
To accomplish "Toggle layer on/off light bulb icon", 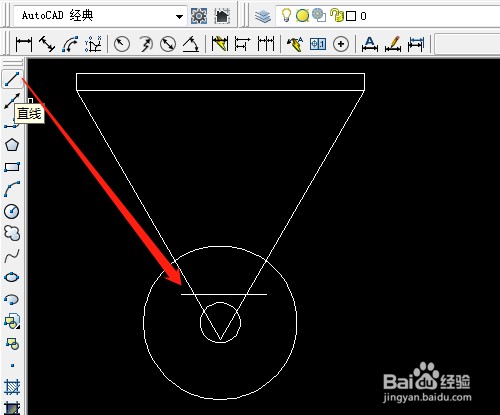I will pyautogui.click(x=286, y=15).
